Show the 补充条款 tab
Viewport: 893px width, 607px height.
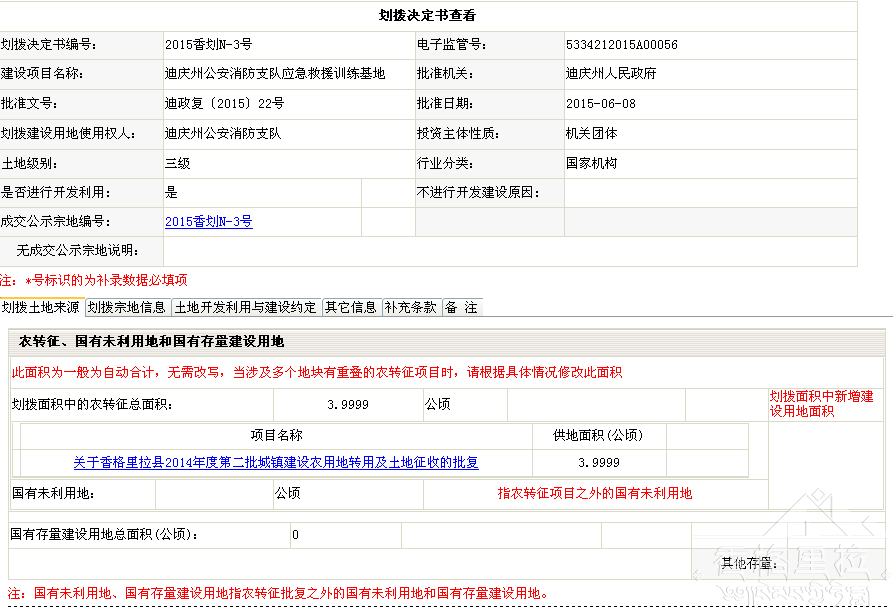click(x=411, y=307)
